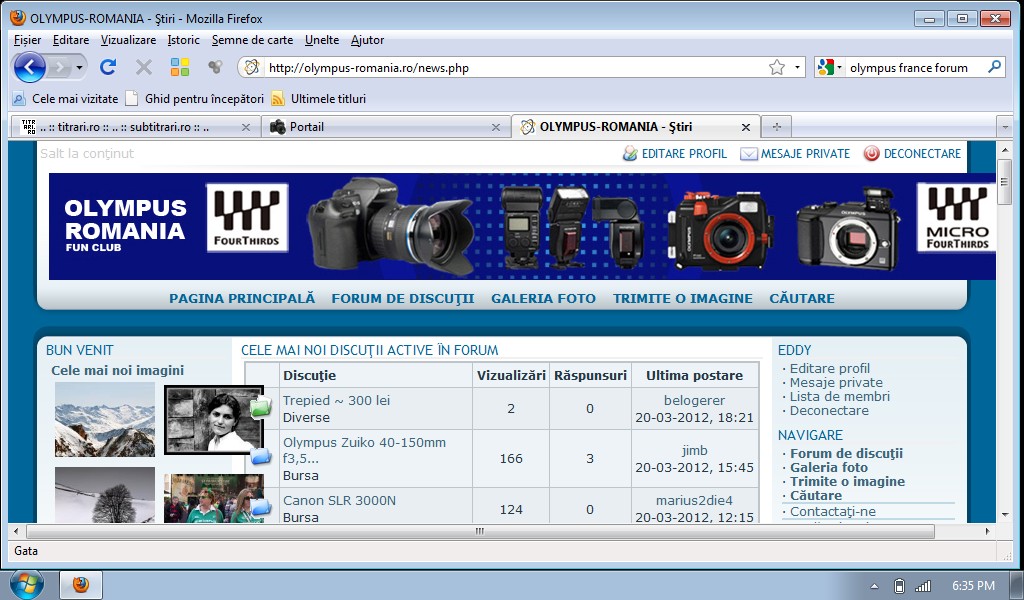Image resolution: width=1024 pixels, height=600 pixels.
Task: Open the Cele mai vizitate bookmark
Action: coord(65,99)
